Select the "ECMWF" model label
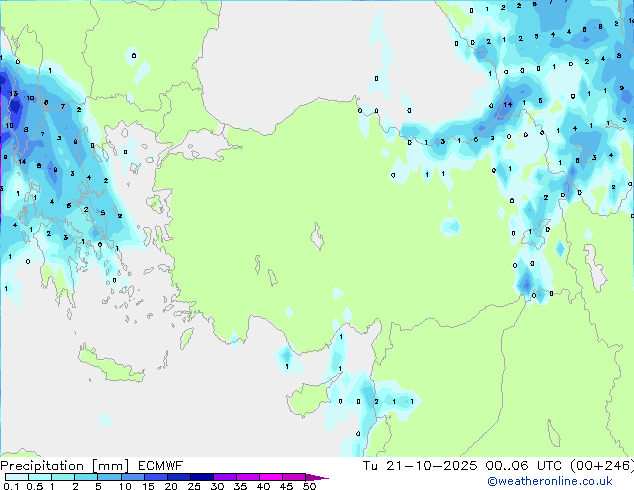634x490 pixels. pyautogui.click(x=160, y=466)
